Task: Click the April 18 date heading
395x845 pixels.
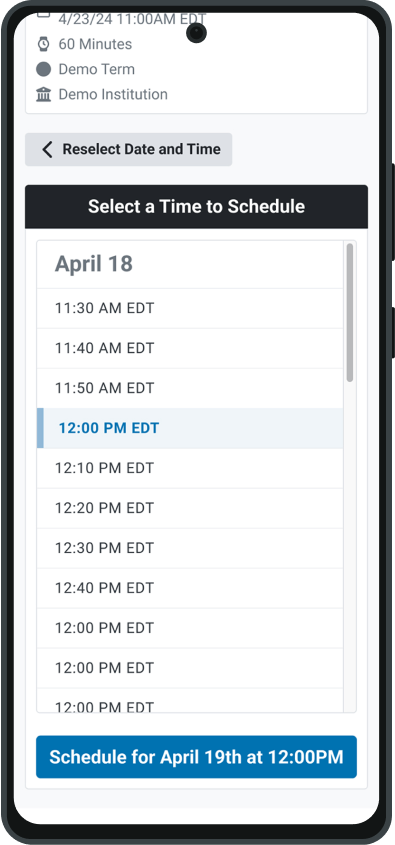Action: [x=94, y=264]
